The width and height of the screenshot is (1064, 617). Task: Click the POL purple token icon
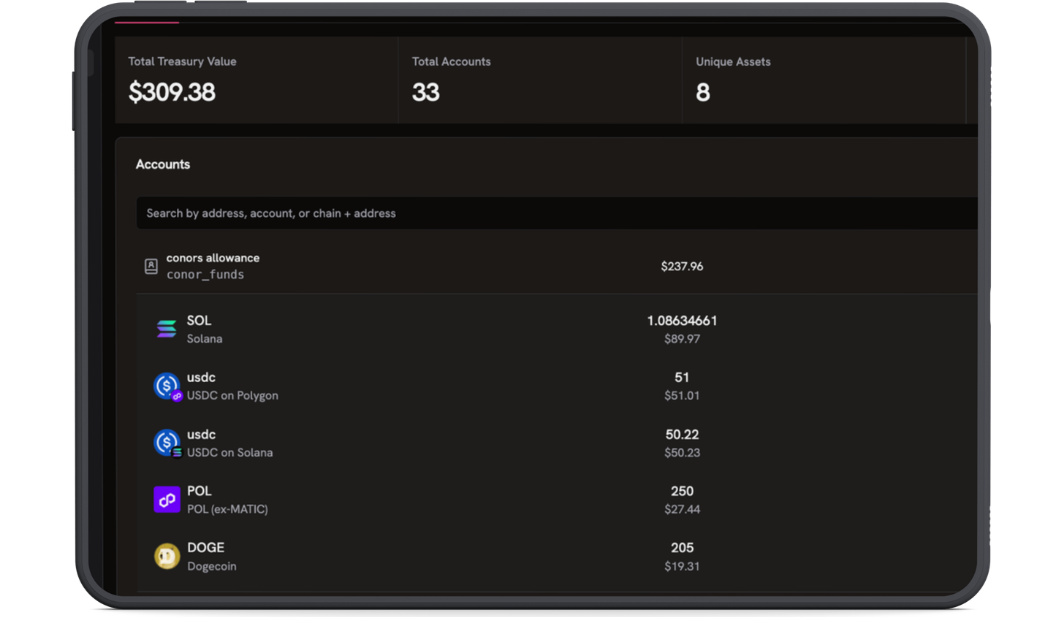coord(167,500)
